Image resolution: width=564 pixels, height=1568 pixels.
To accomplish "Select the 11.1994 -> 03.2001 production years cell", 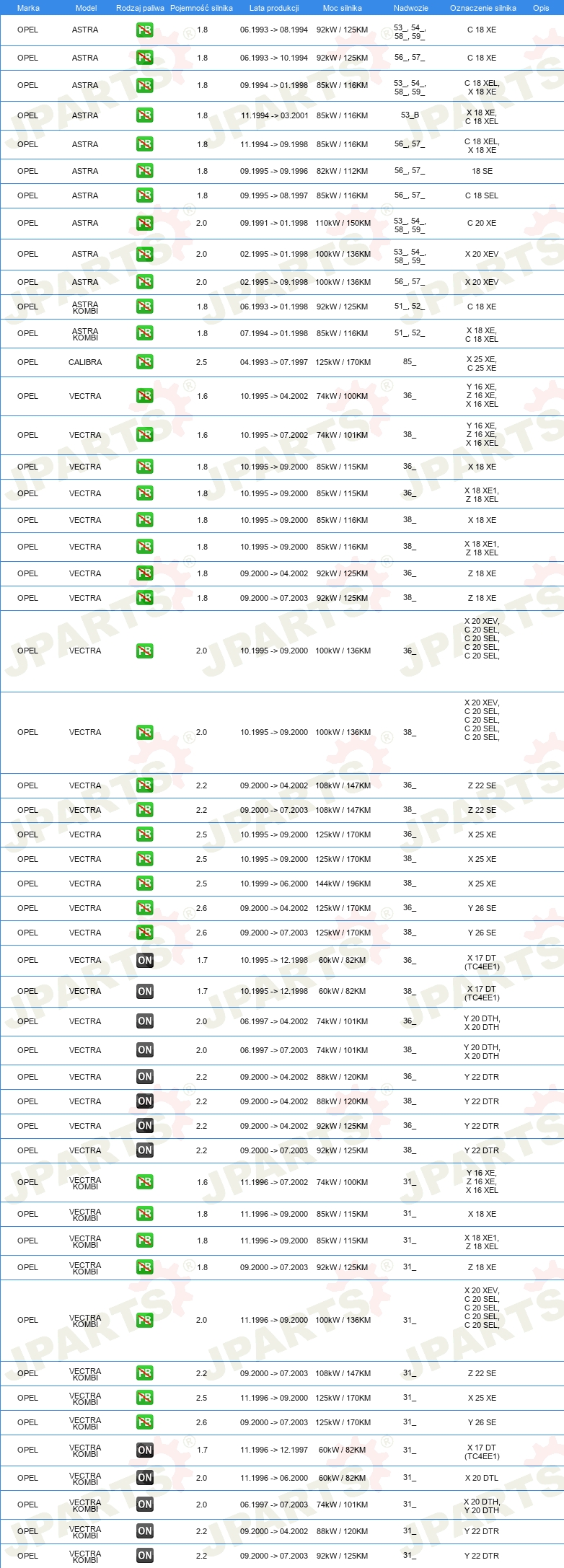I will pyautogui.click(x=274, y=115).
